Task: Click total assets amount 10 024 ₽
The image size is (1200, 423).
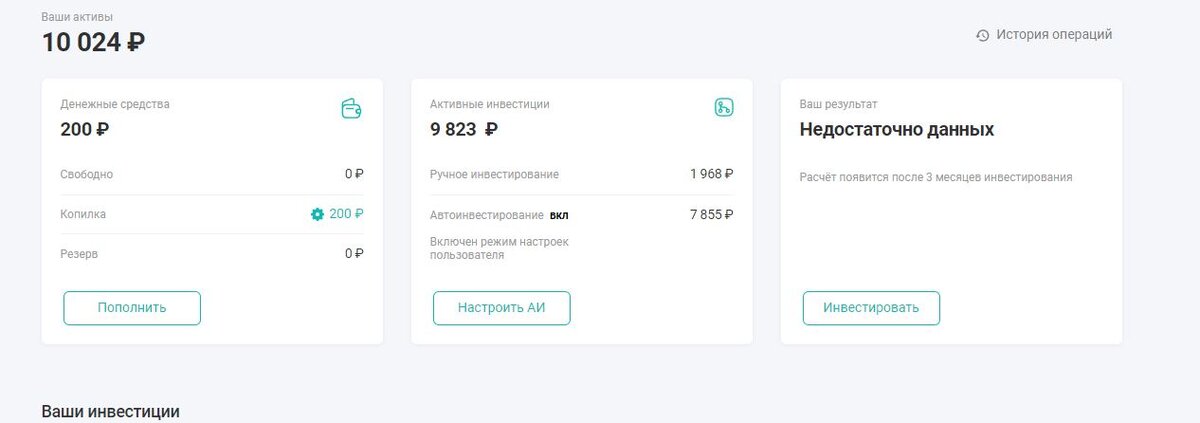Action: [93, 43]
